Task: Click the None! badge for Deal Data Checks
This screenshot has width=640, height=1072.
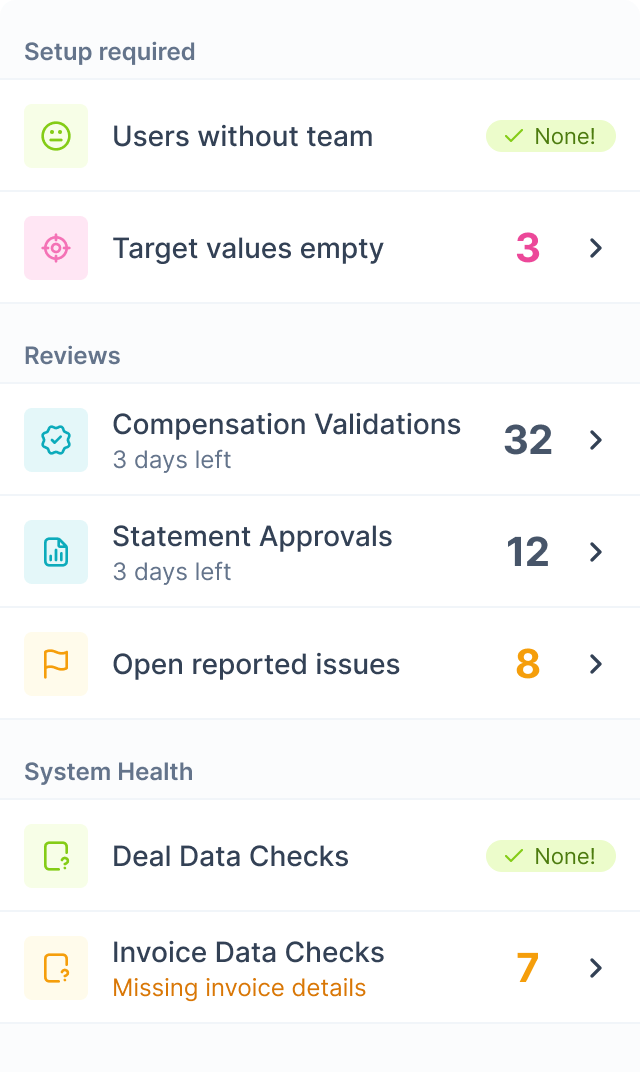Action: 550,856
